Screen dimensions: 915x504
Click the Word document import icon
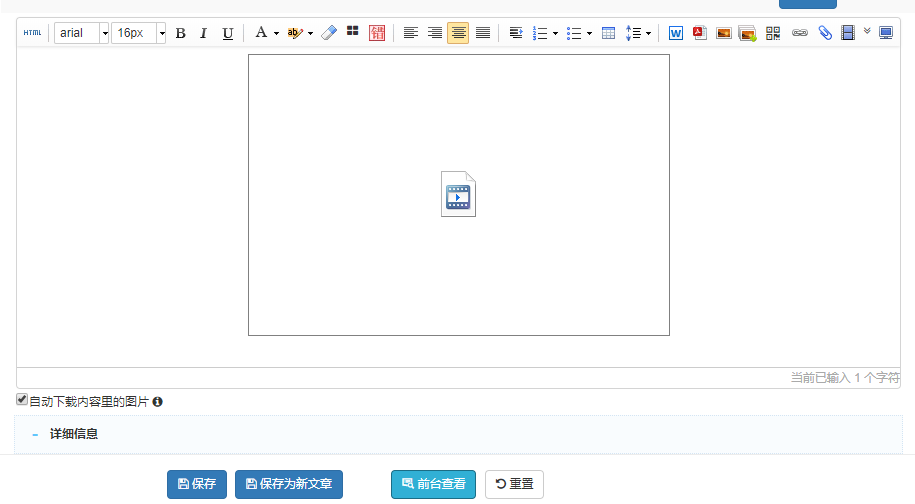click(x=676, y=33)
